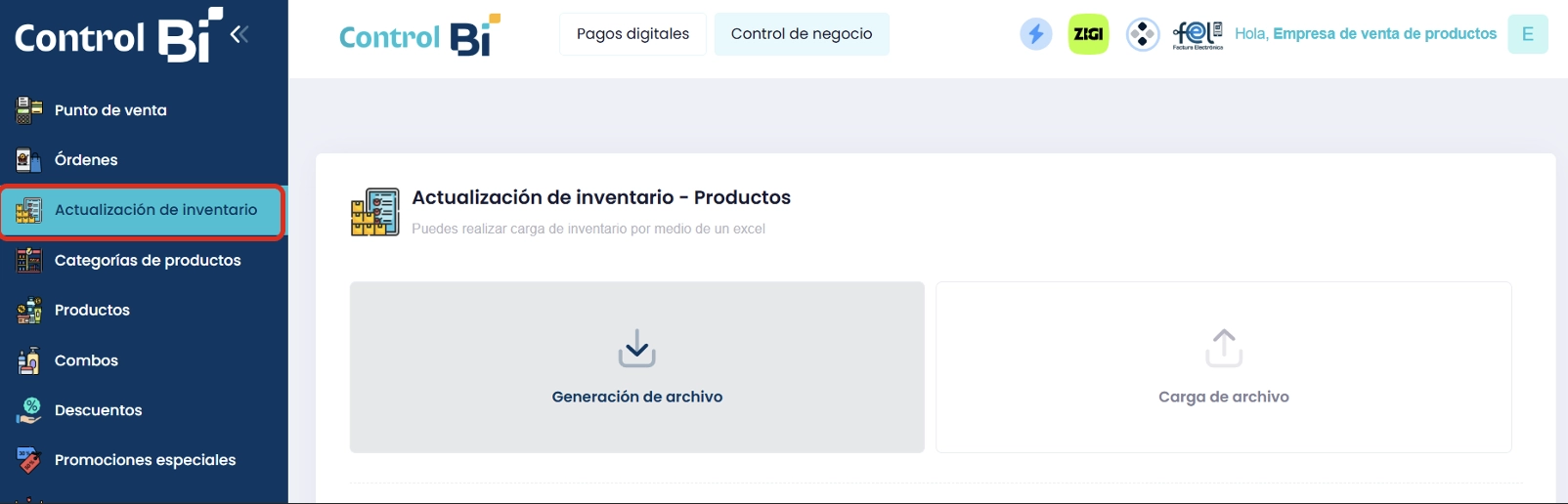
Task: Open the FEL Factura Electrónica icon
Action: tap(1198, 34)
